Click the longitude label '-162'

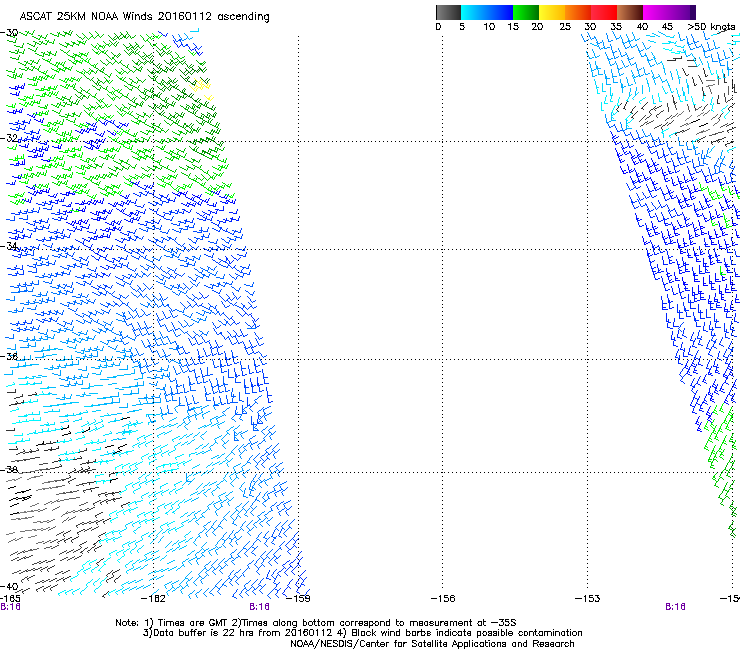[153, 598]
